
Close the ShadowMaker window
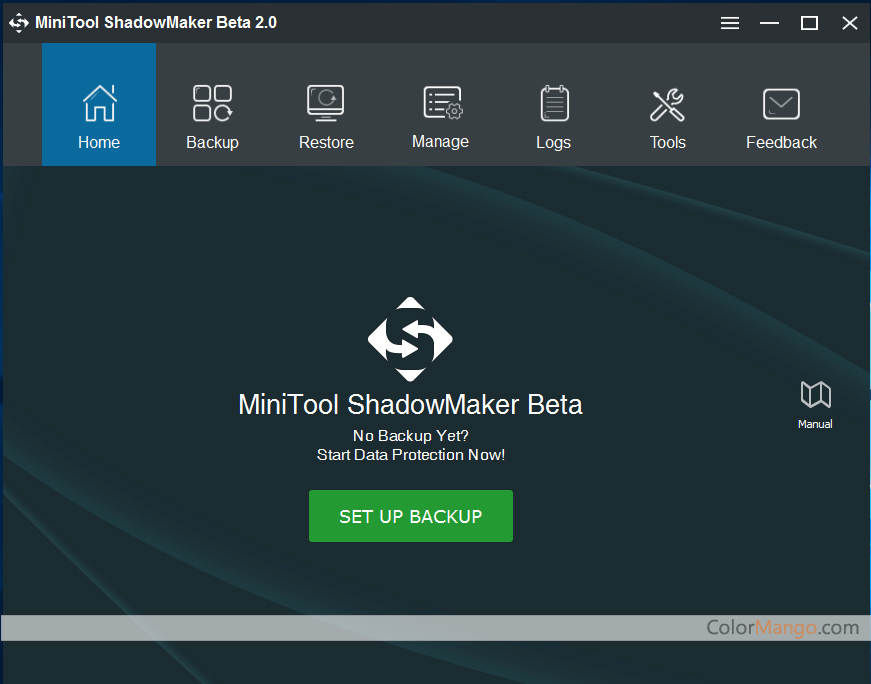(849, 23)
